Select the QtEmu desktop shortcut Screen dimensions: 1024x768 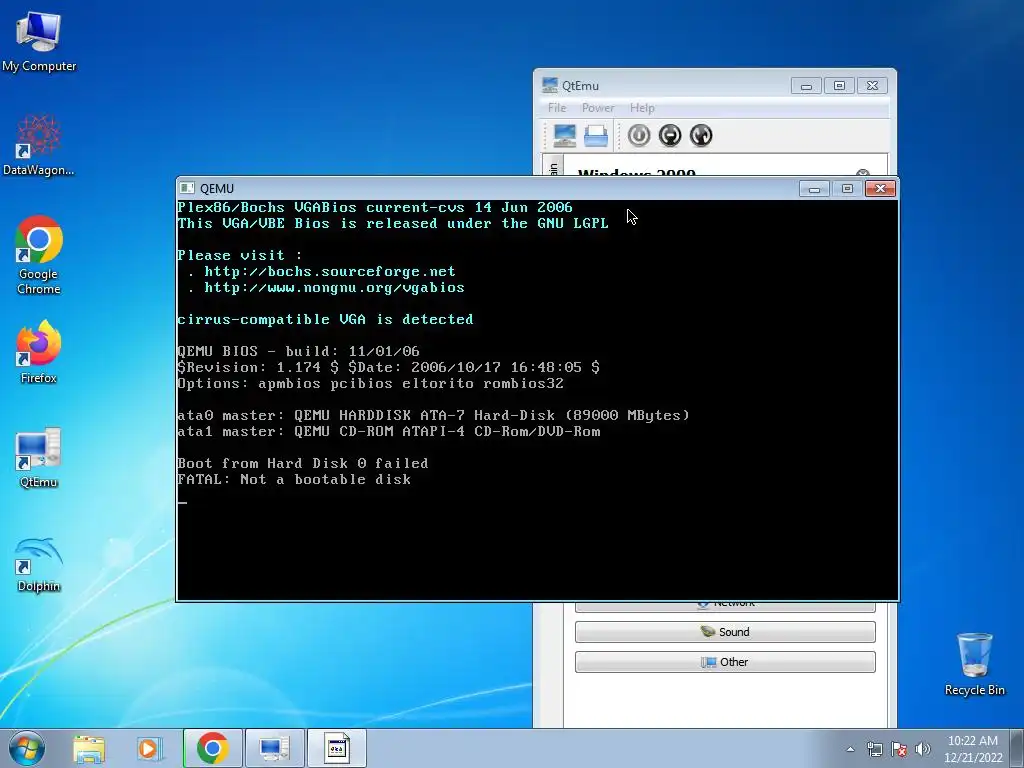tap(39, 457)
